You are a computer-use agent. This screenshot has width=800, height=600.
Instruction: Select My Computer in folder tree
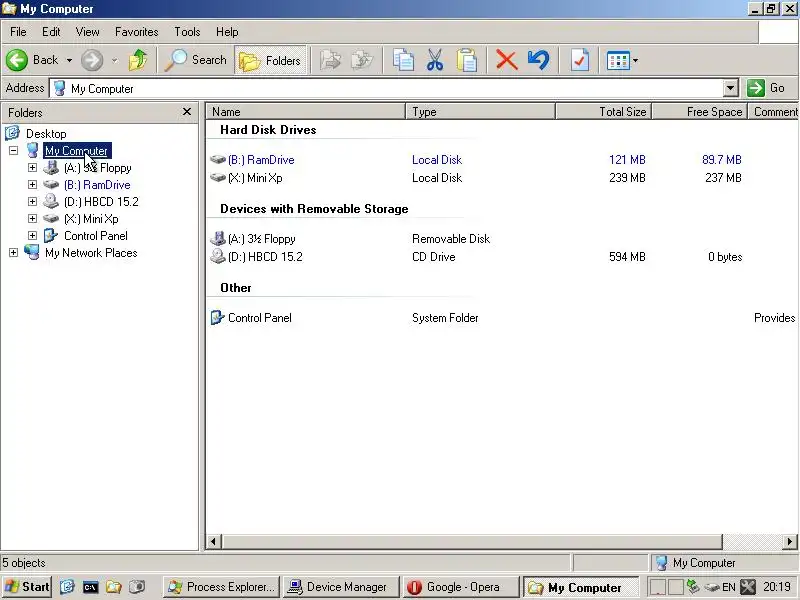(77, 151)
